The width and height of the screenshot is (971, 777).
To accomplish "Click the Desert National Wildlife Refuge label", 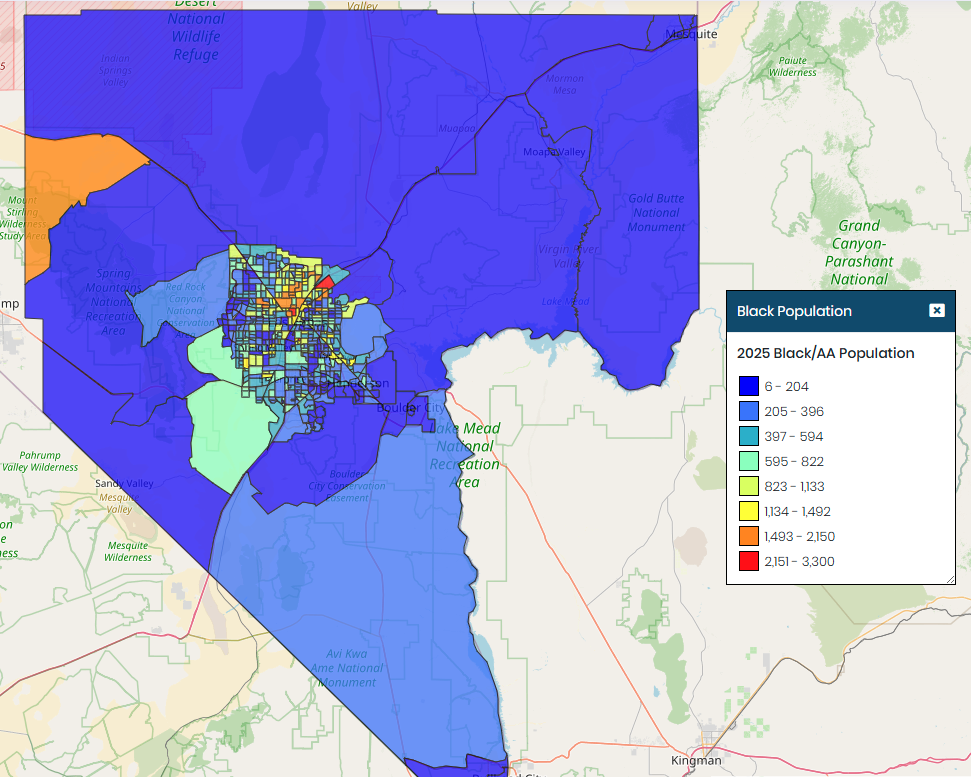I will tap(196, 30).
